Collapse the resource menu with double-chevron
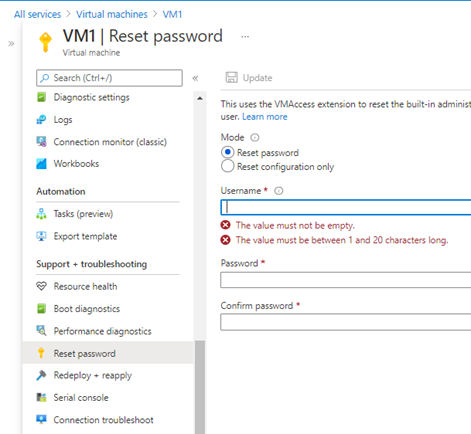This screenshot has height=434, width=471. (195, 78)
